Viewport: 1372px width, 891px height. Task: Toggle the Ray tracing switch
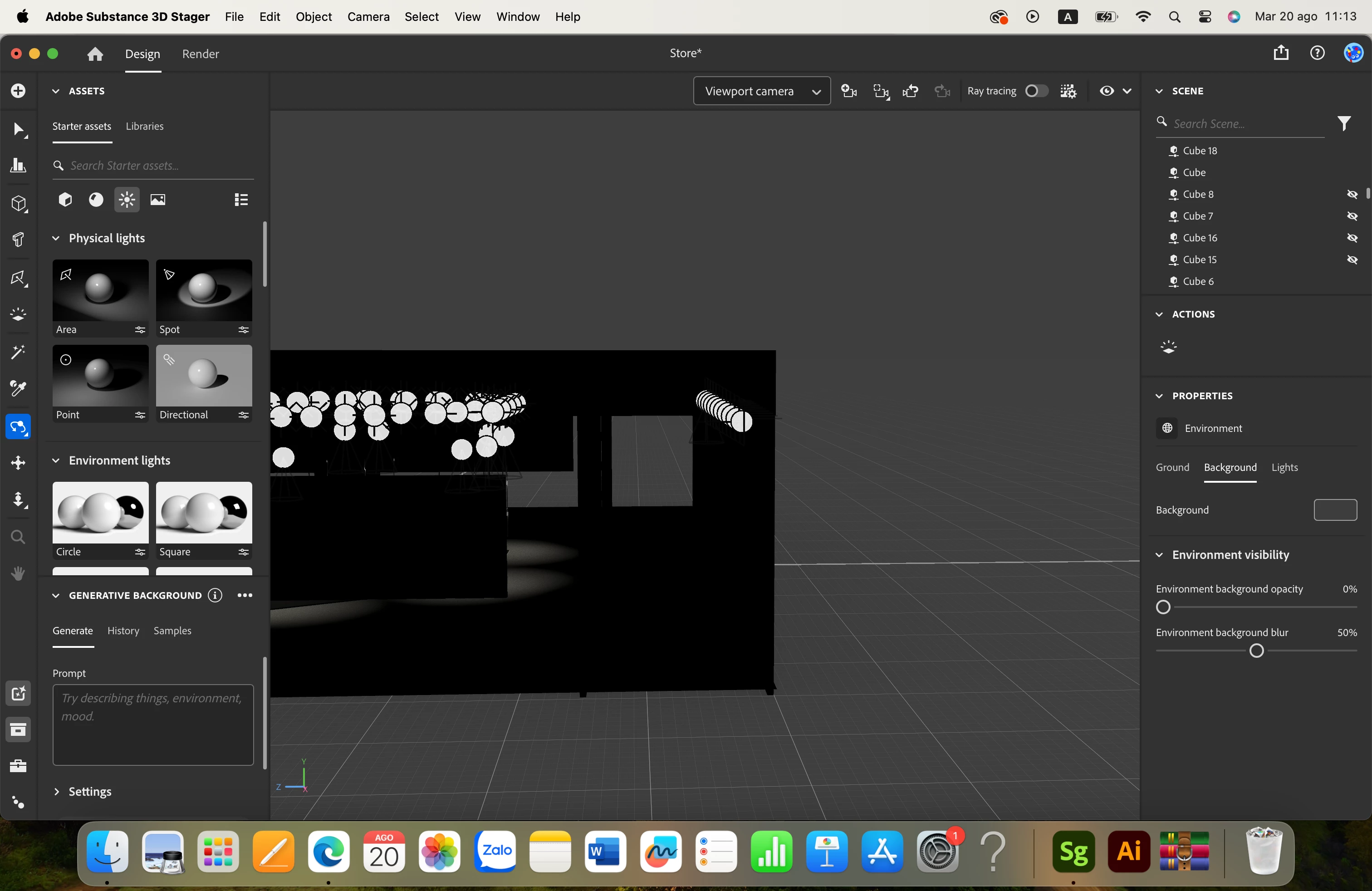[1036, 91]
